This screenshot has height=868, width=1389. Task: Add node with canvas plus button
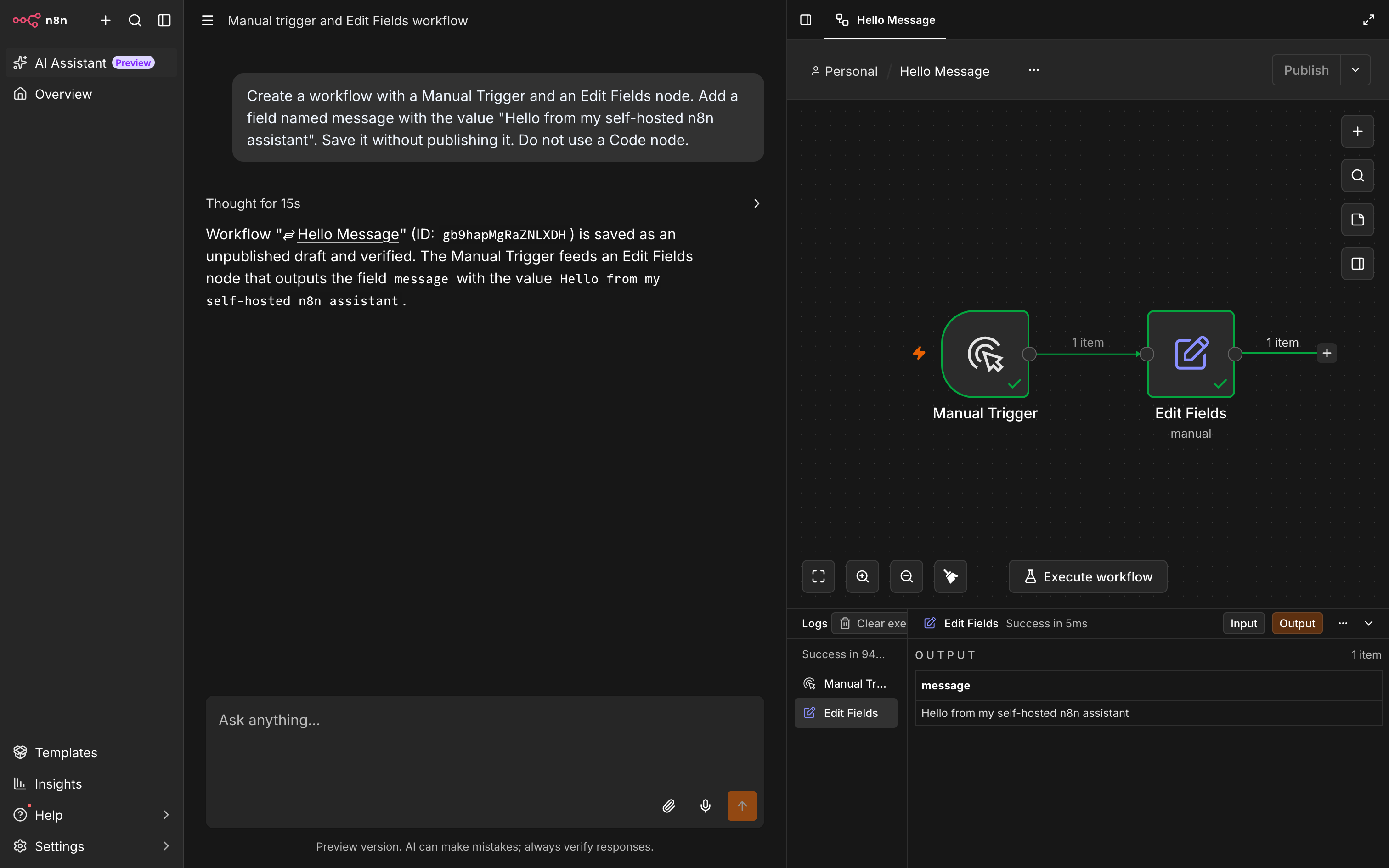click(1357, 131)
